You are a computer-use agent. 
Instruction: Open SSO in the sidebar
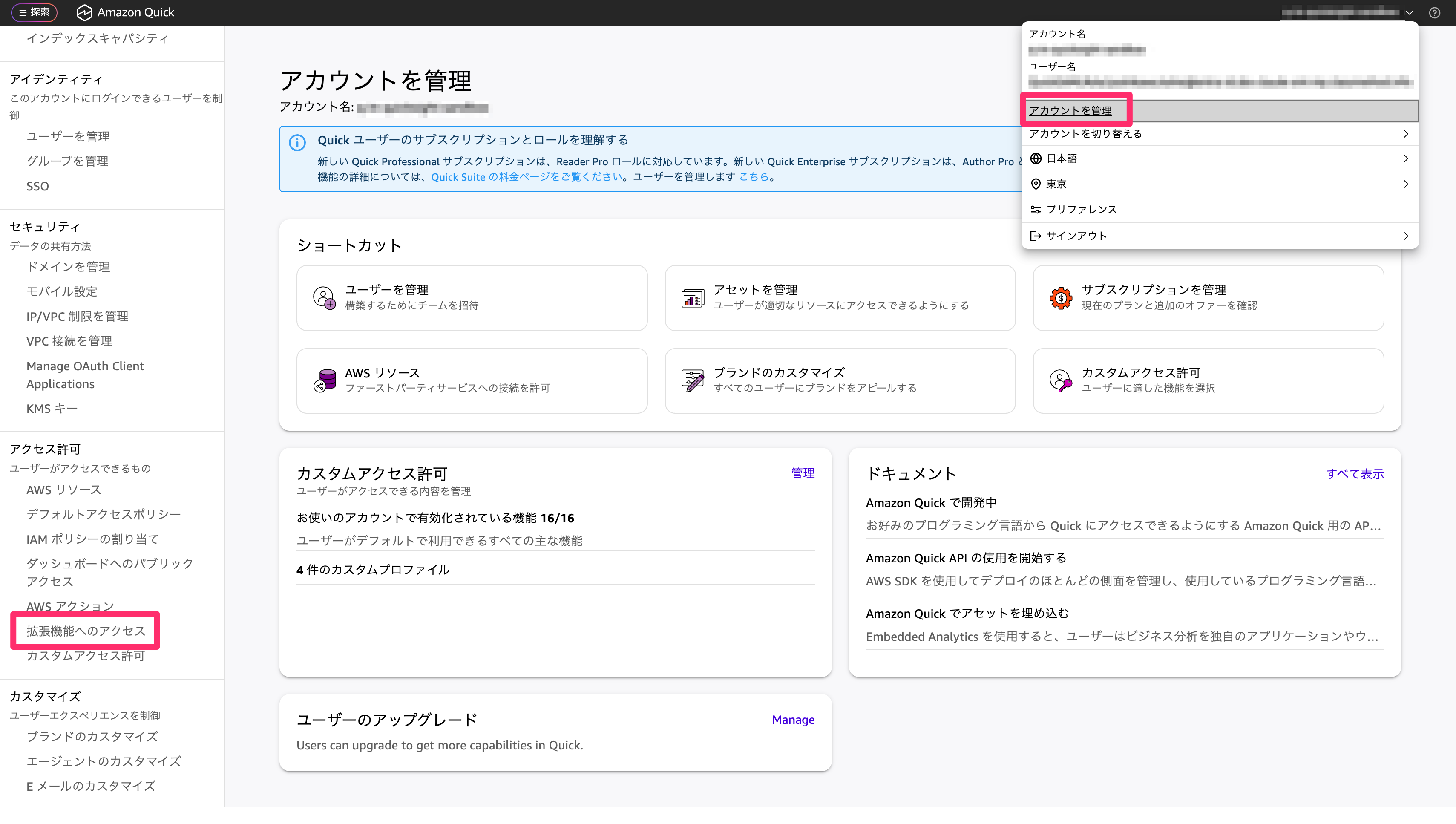point(37,186)
